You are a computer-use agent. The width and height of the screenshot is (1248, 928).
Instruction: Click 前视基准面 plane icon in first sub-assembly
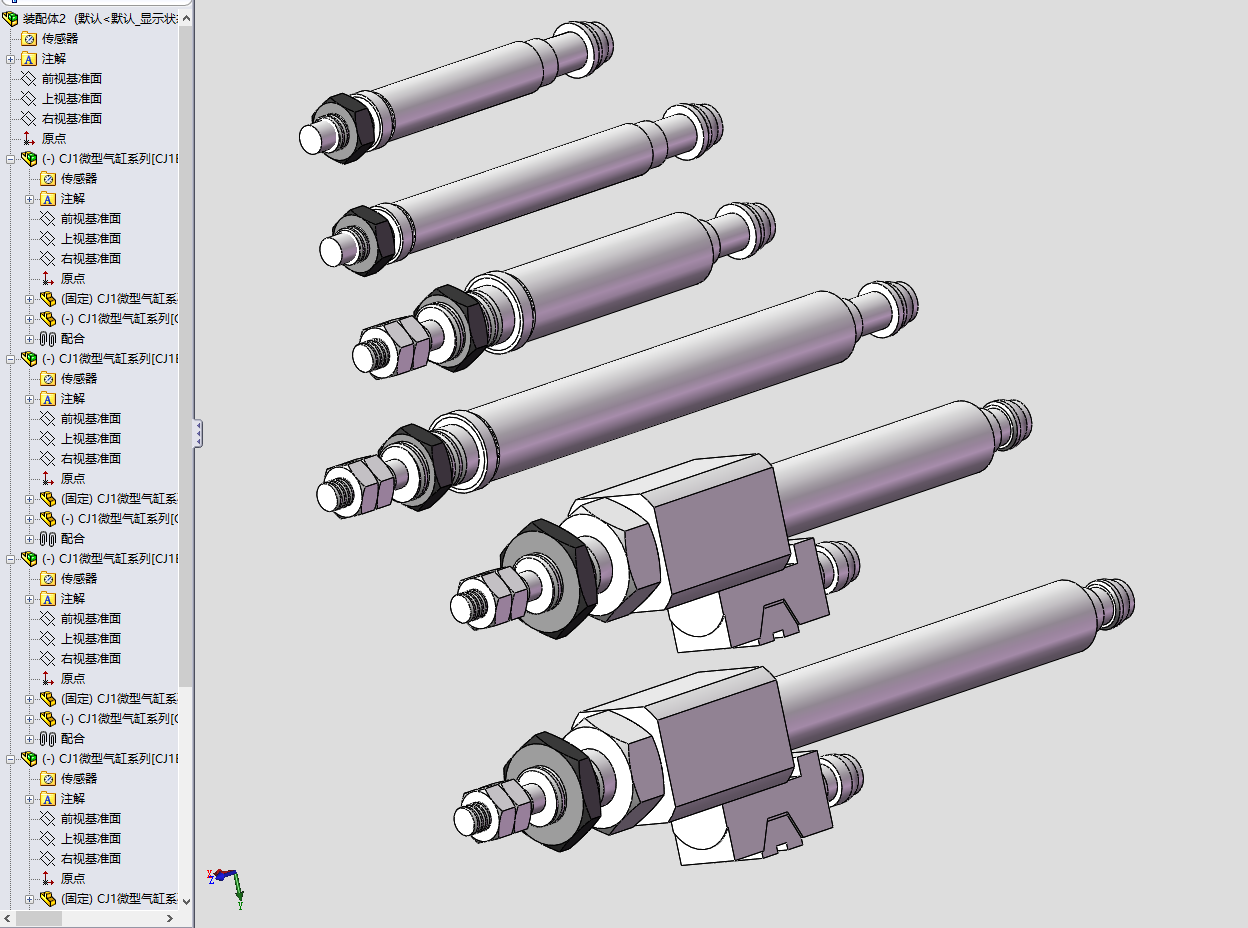pos(47,218)
